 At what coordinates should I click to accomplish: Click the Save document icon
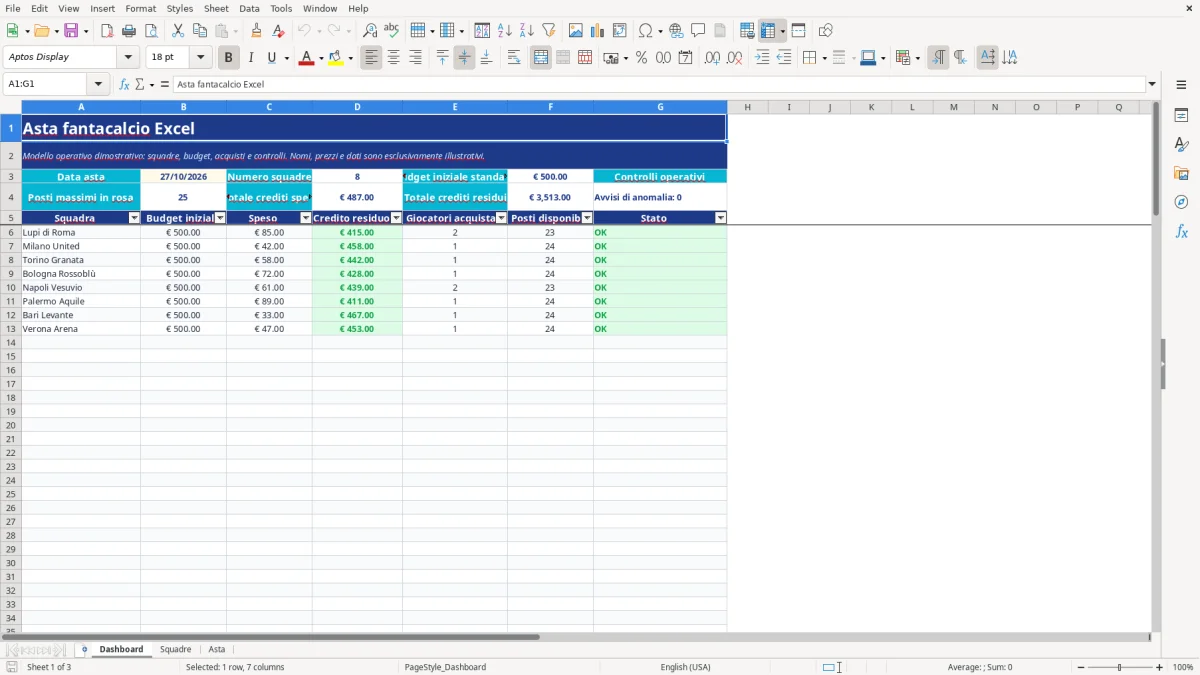[71, 31]
